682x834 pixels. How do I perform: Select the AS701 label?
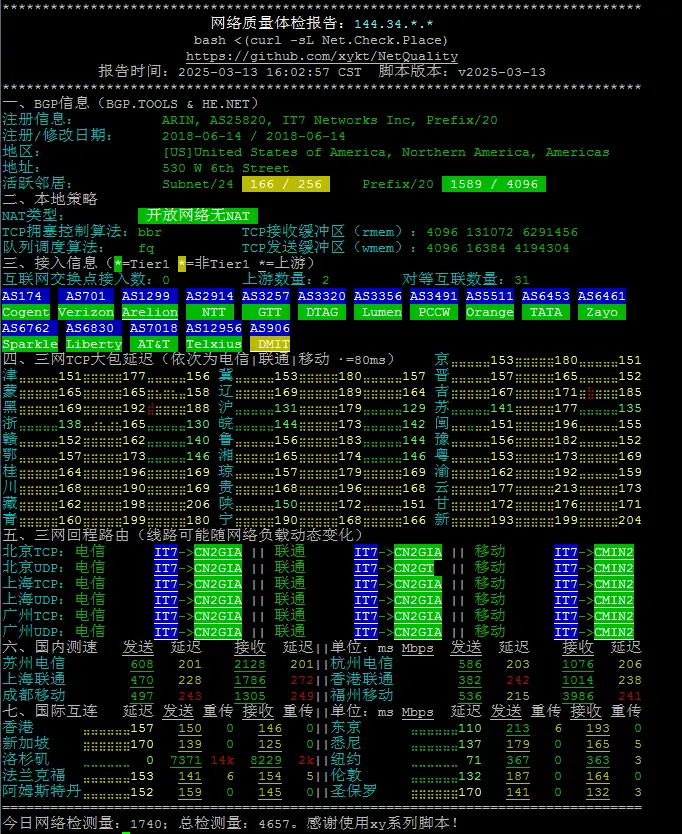[x=86, y=296]
